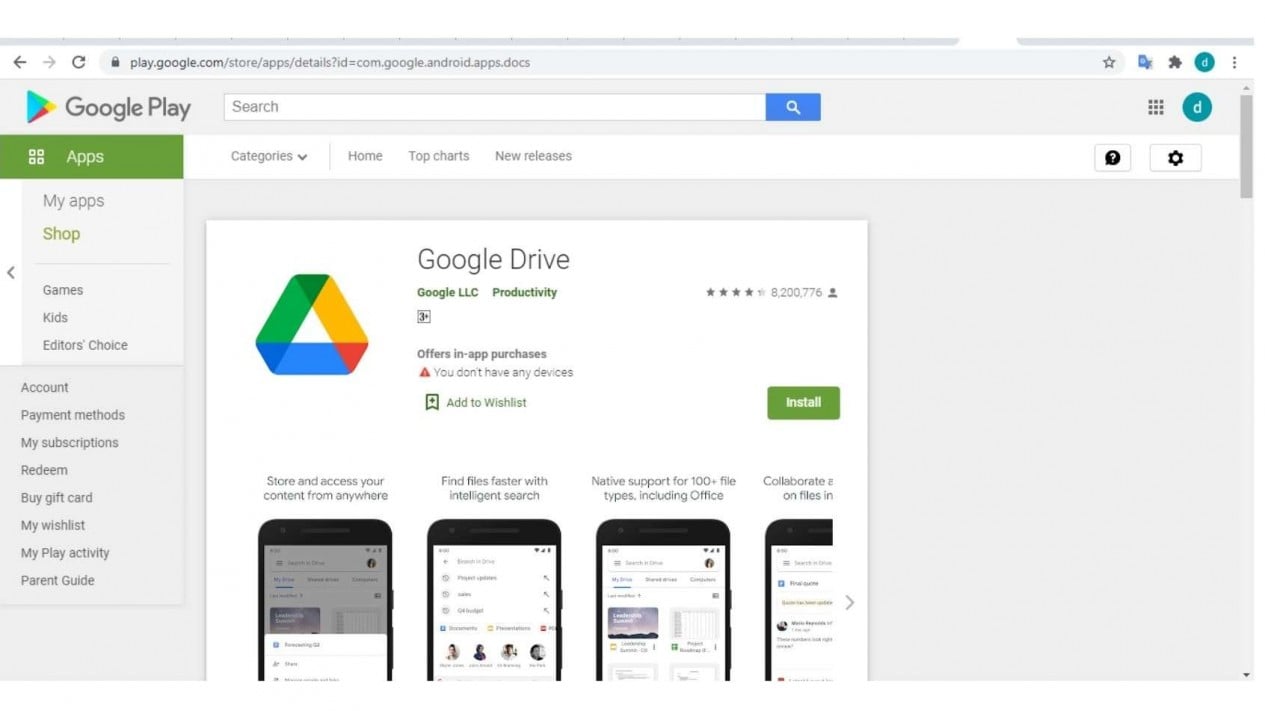Open New releases
1265x711 pixels.
pos(533,156)
